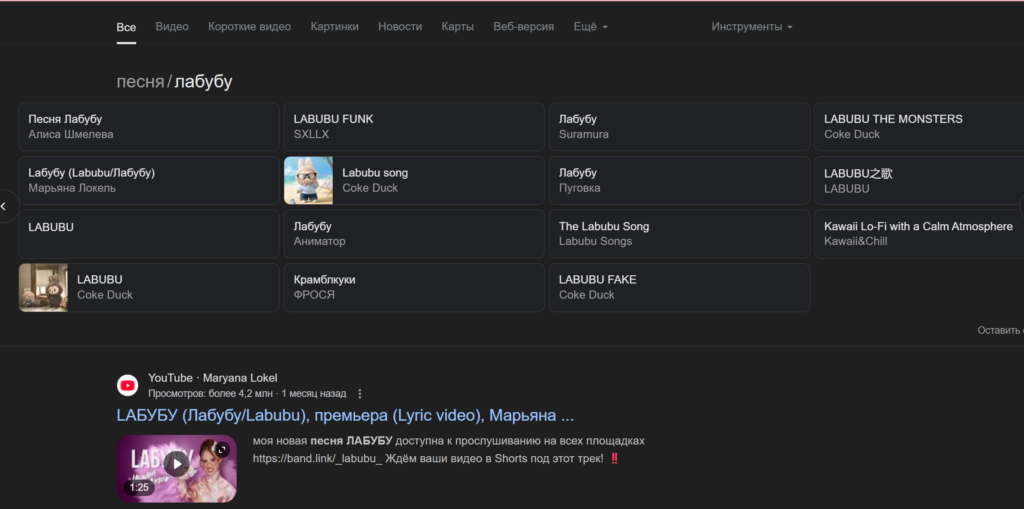Select the Веб-версия tab
This screenshot has width=1024, height=509.
524,27
